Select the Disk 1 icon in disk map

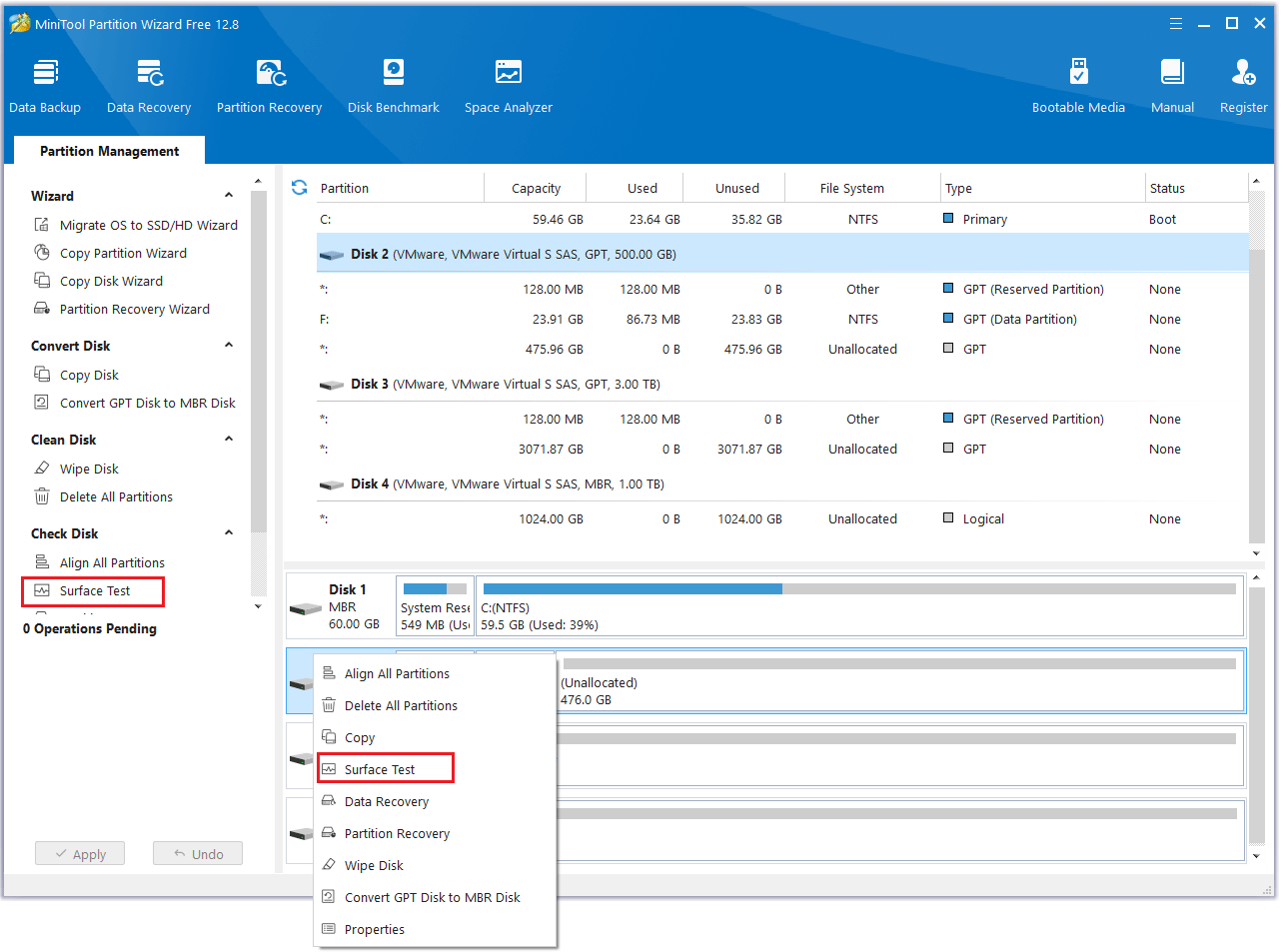click(x=305, y=607)
